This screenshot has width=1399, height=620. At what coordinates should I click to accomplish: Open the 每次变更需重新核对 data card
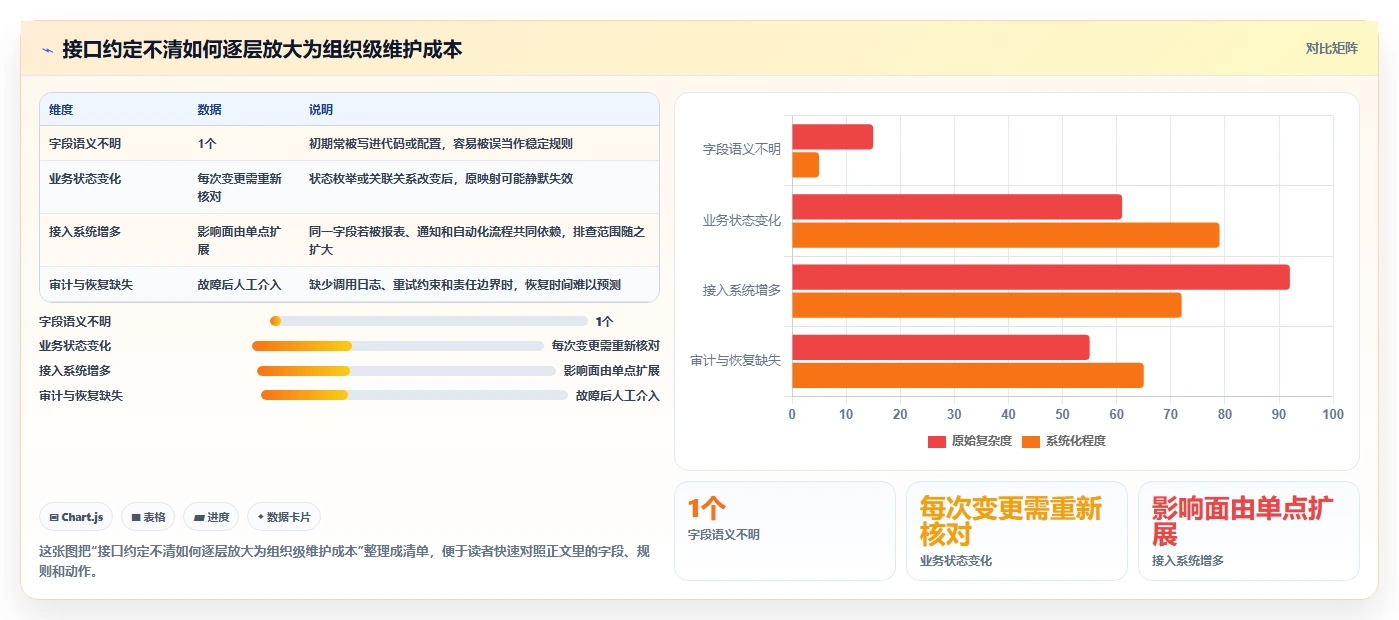coord(1017,531)
